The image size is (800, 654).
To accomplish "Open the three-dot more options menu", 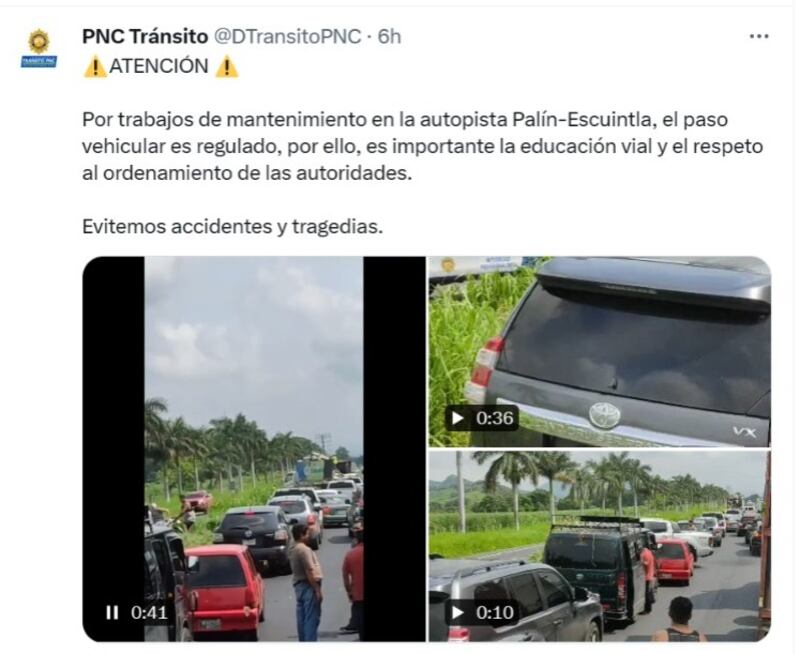I will pos(759,36).
